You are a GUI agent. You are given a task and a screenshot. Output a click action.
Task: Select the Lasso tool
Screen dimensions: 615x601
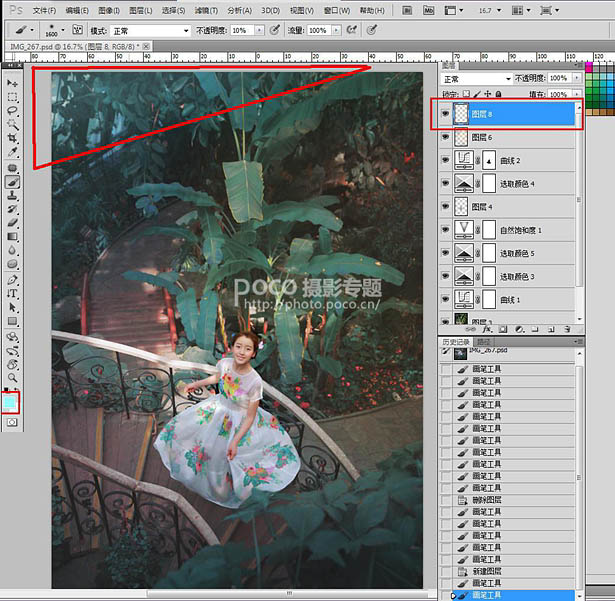tap(13, 111)
